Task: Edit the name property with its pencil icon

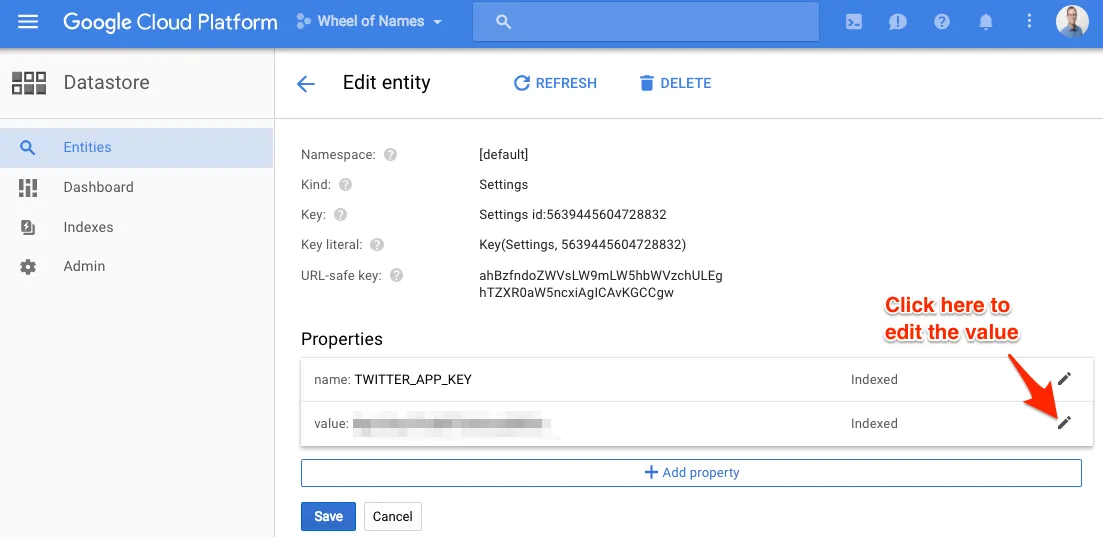Action: [1064, 379]
